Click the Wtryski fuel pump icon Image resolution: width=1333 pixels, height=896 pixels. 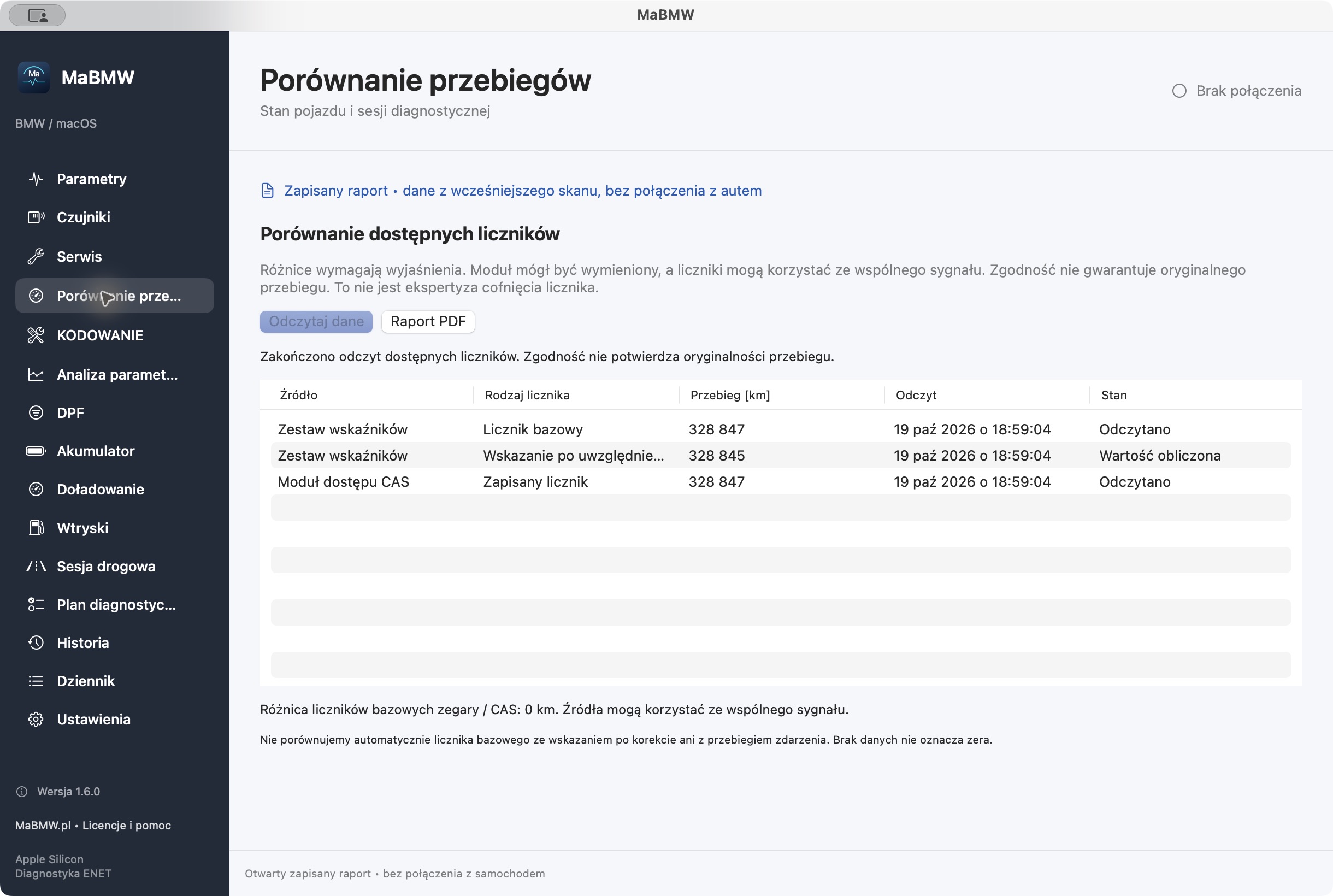click(36, 527)
